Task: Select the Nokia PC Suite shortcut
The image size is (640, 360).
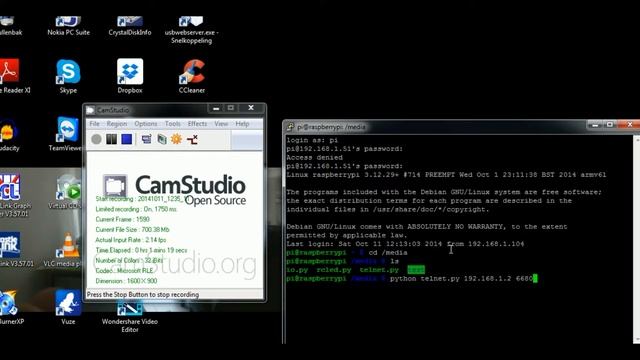Action: 68,26
